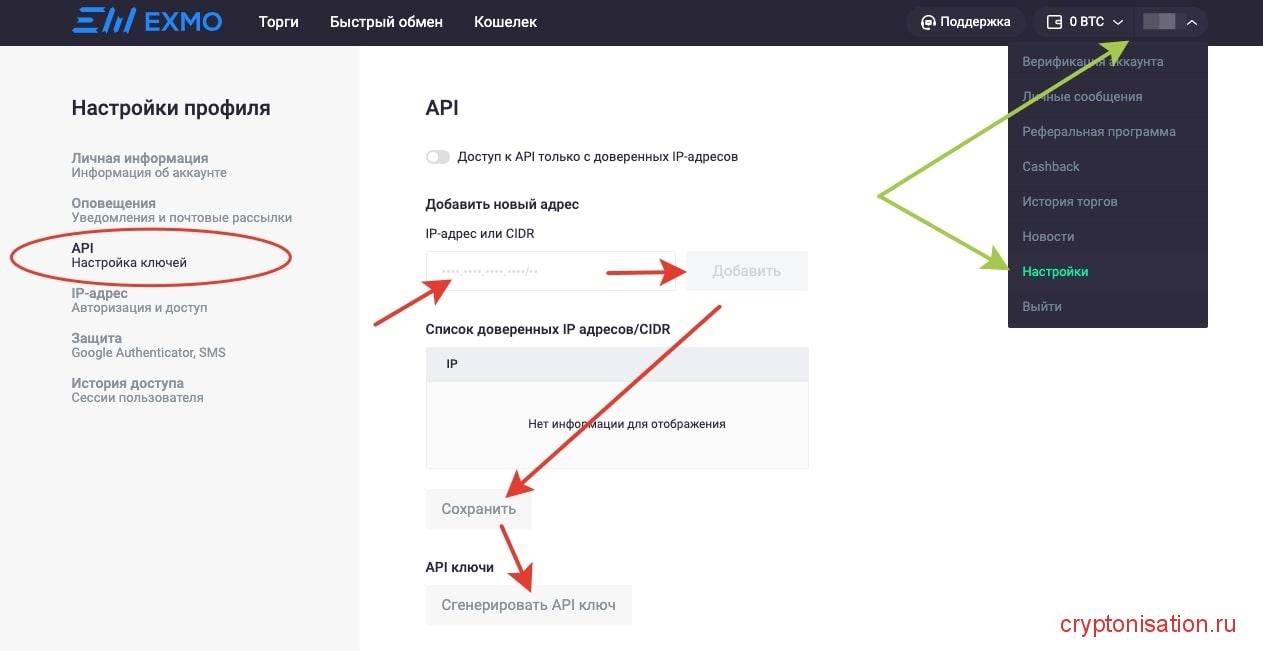Expand the 0 BTC balance dropdown
Viewport: 1263px width, 651px height.
click(x=1117, y=20)
